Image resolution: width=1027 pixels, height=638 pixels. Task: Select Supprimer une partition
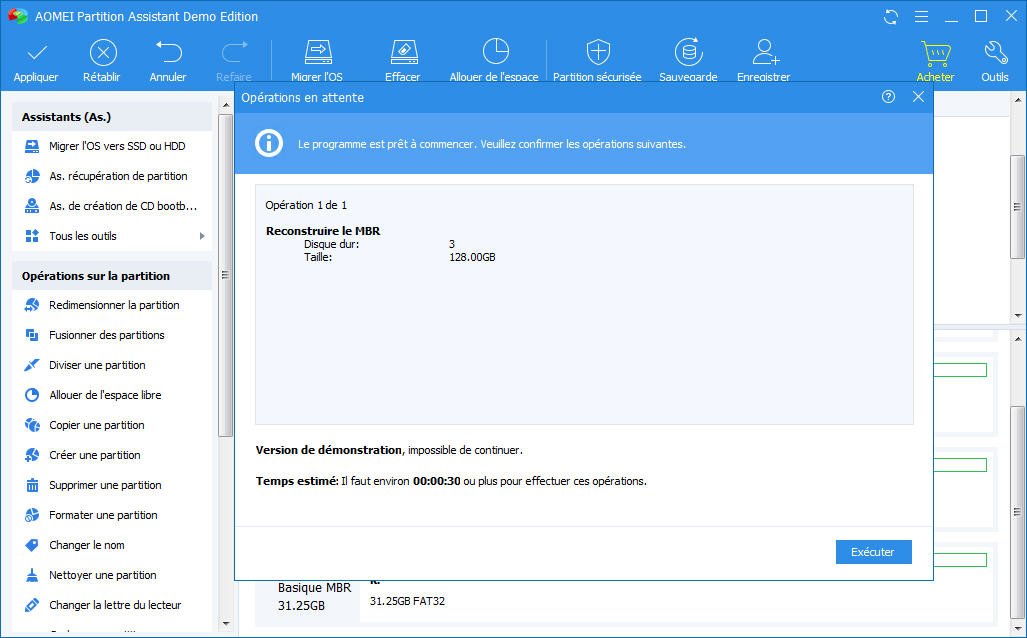[x=111, y=486]
